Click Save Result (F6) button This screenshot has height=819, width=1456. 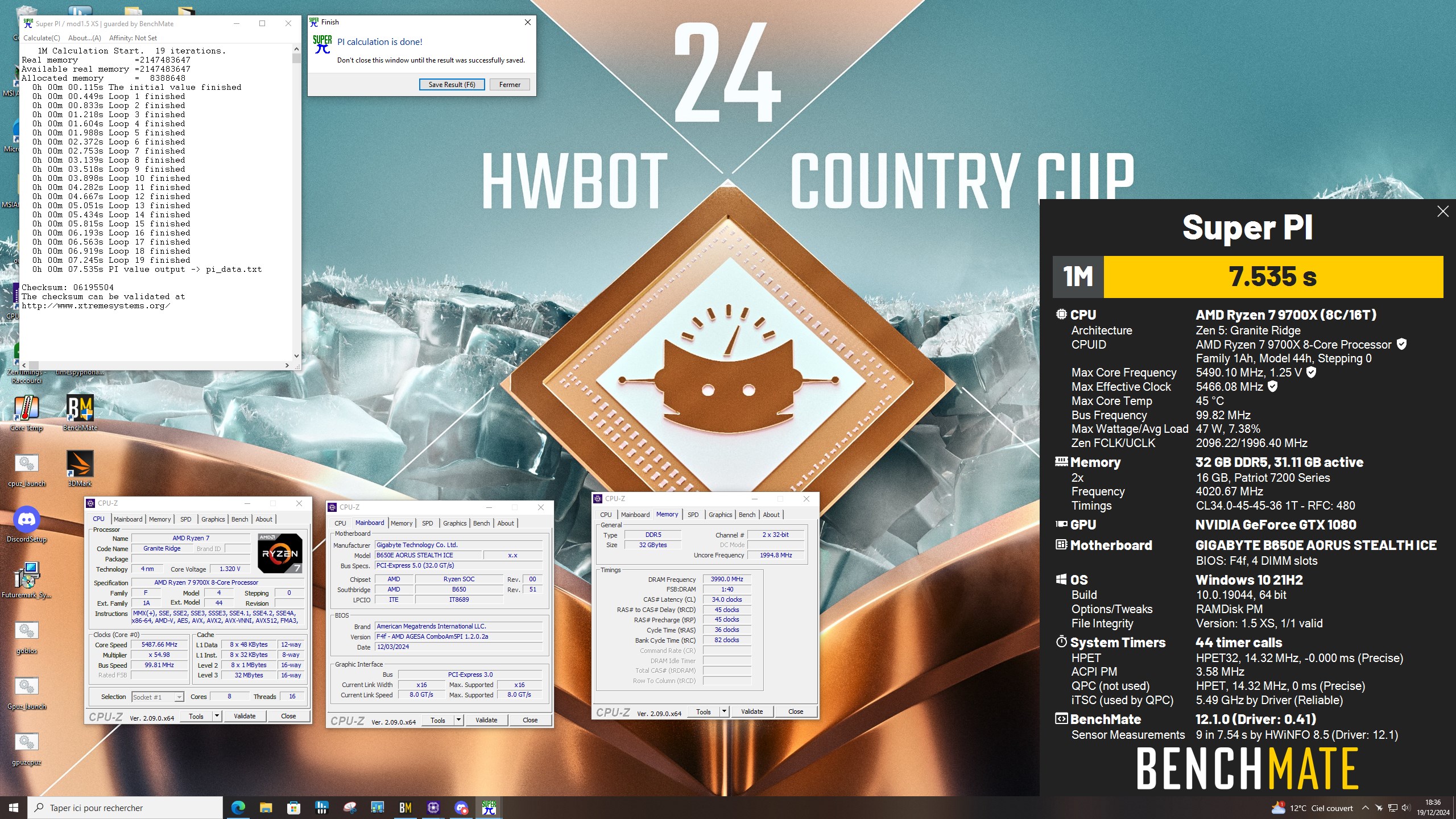coord(452,85)
